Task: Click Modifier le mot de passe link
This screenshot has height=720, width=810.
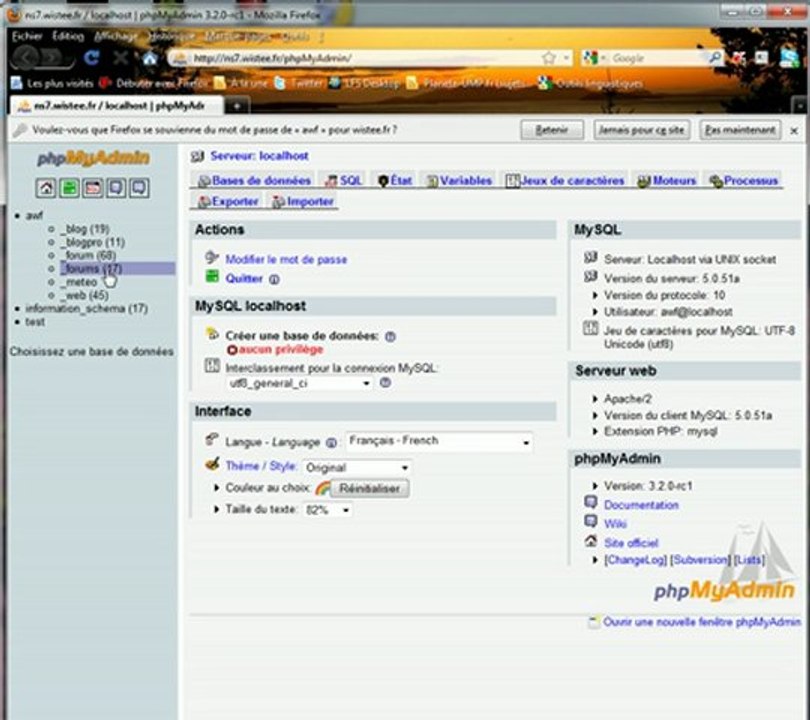Action: click(286, 259)
